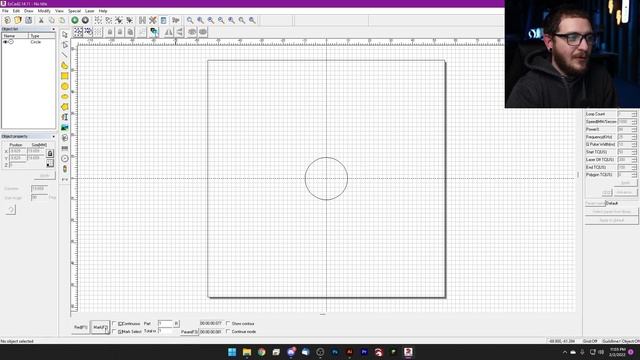640x360 pixels.
Task: Enable the Mark Select checkbox
Action: [x=114, y=331]
